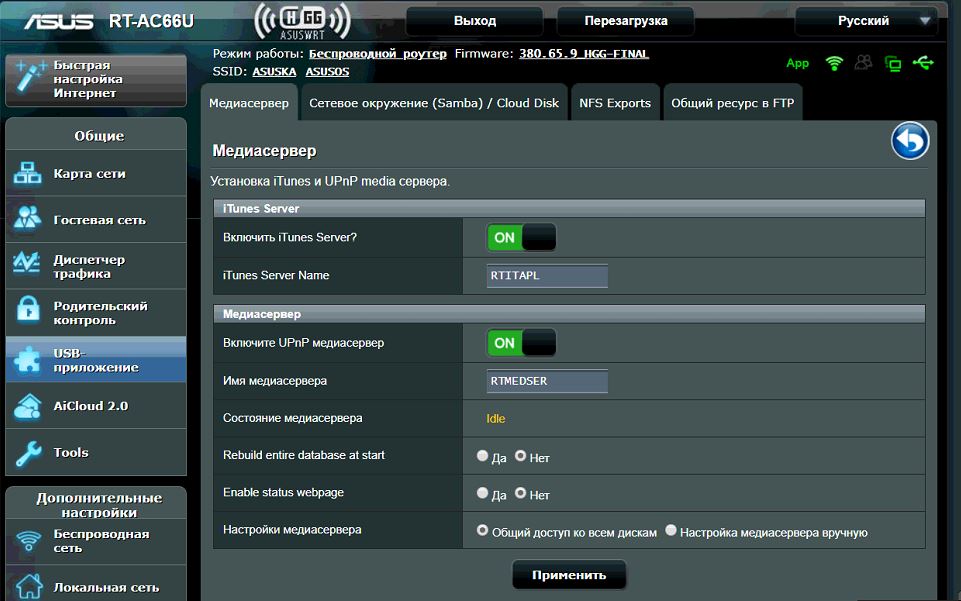This screenshot has width=961, height=601.
Task: Click the network clients monitor icon
Action: tap(893, 63)
